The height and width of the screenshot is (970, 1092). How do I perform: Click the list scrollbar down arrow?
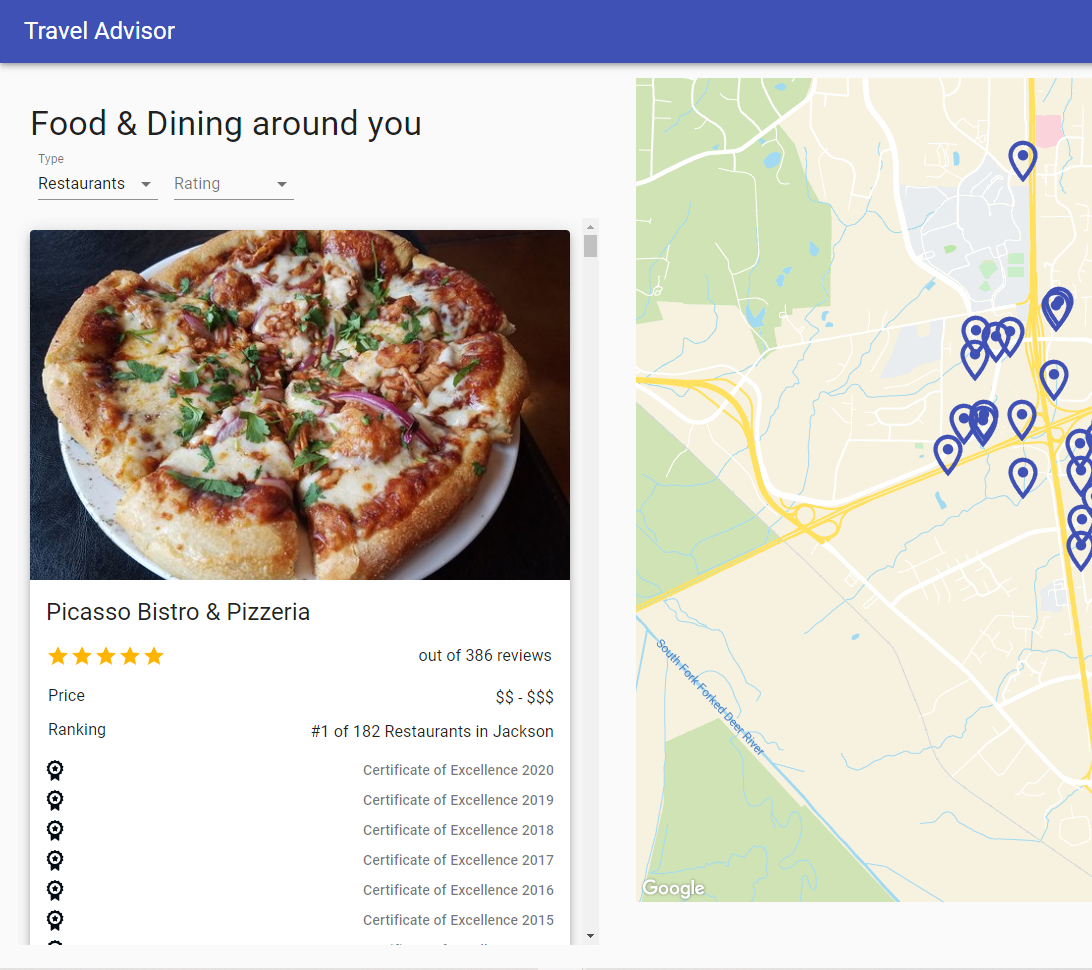(590, 936)
